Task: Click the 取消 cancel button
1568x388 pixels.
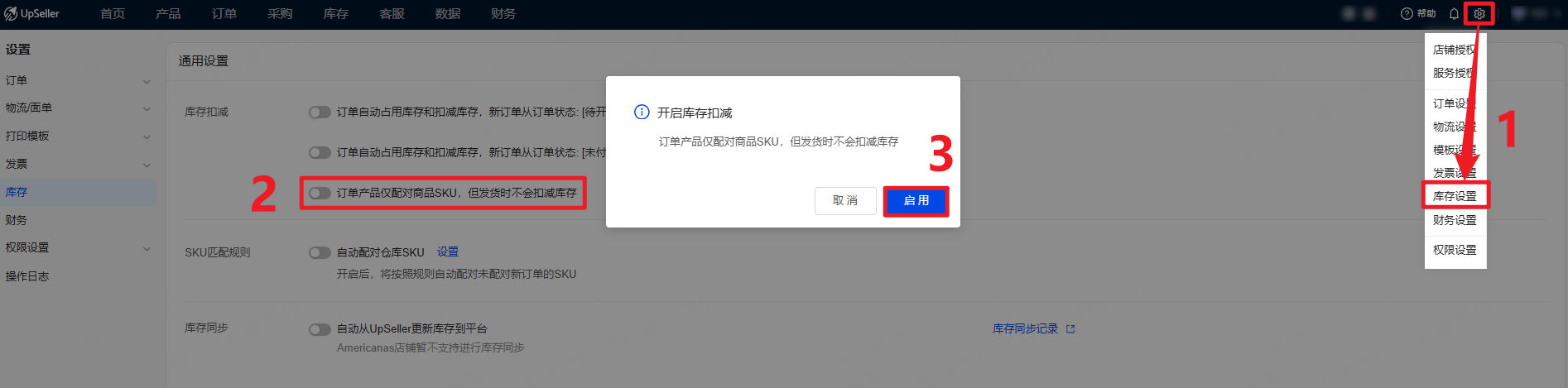Action: pyautogui.click(x=845, y=201)
